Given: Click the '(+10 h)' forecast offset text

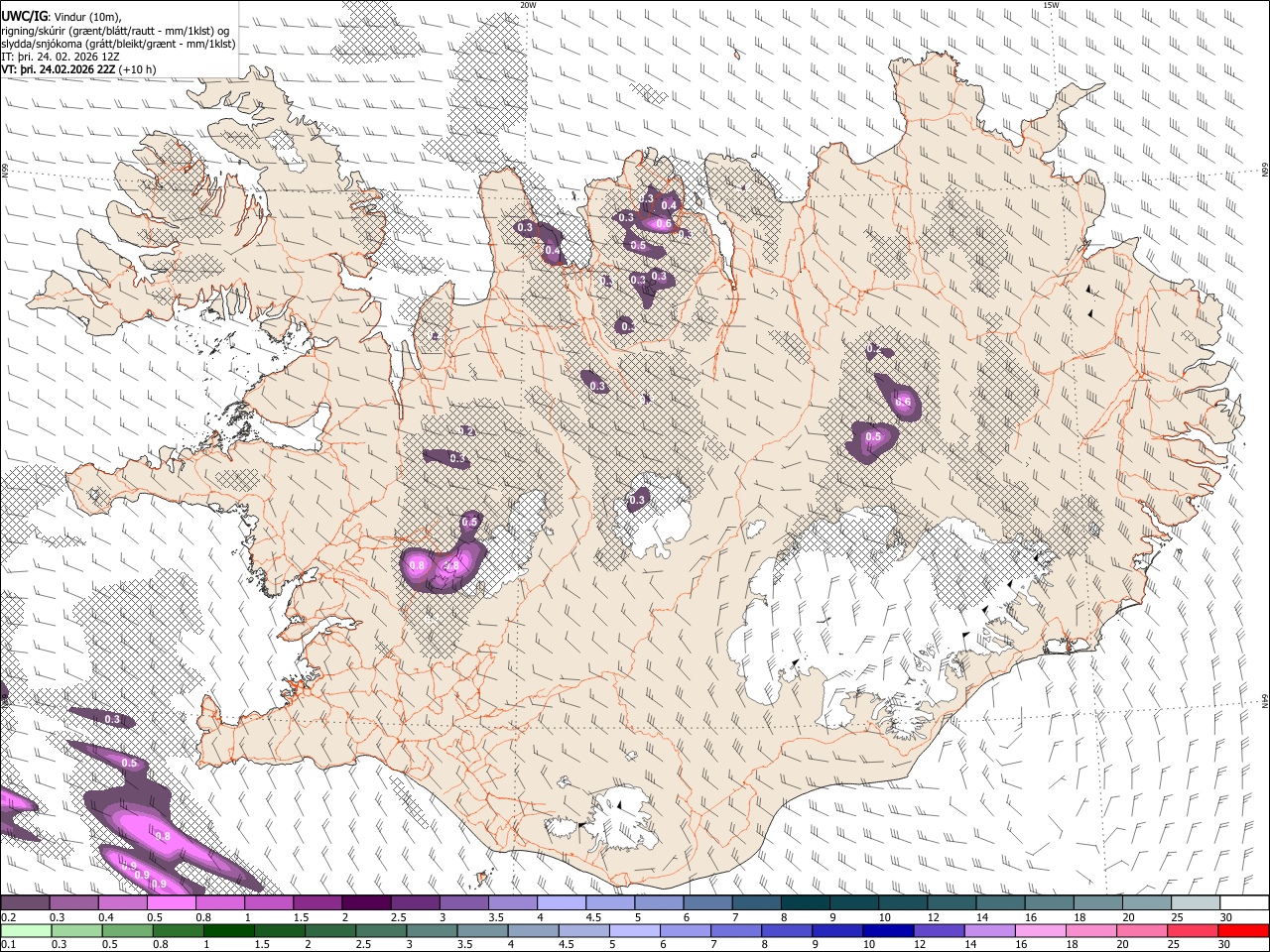Looking at the screenshot, I should coord(137,69).
